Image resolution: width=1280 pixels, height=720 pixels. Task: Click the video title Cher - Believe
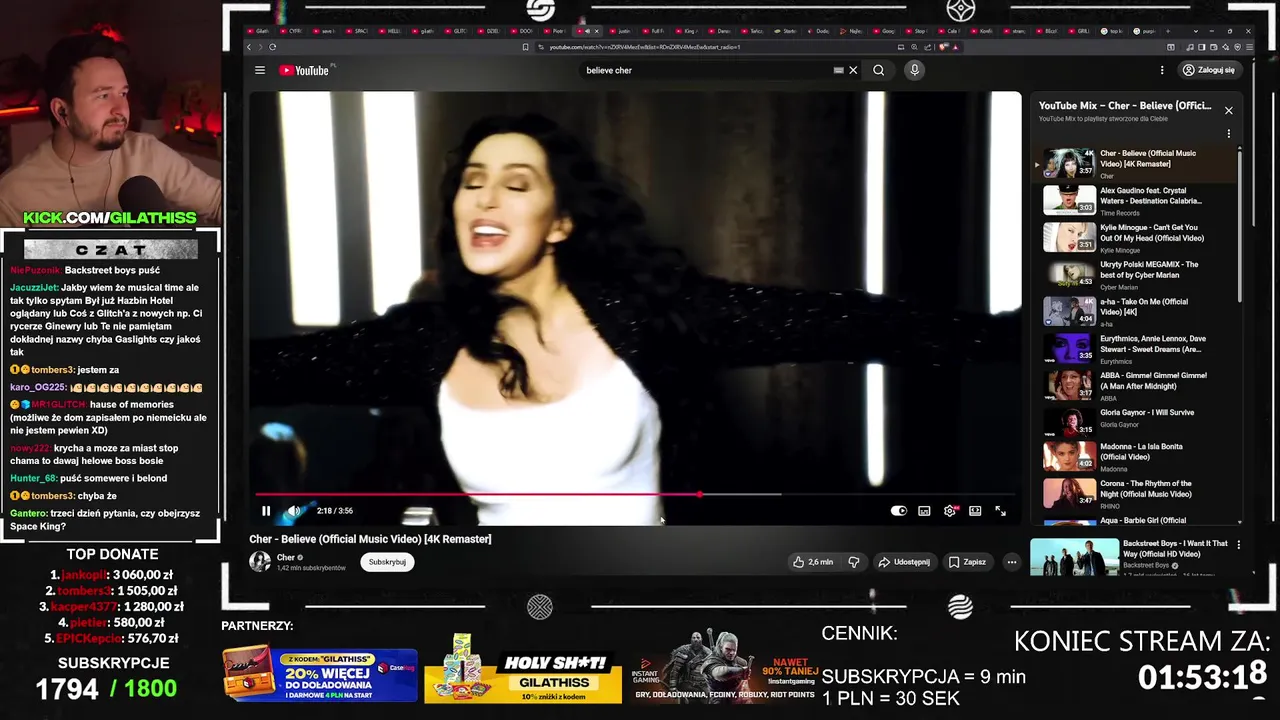(x=370, y=539)
